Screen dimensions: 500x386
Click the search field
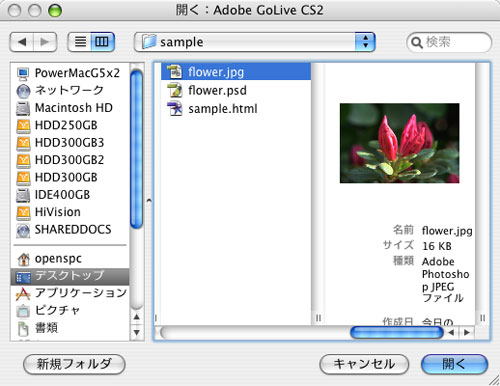[449, 42]
